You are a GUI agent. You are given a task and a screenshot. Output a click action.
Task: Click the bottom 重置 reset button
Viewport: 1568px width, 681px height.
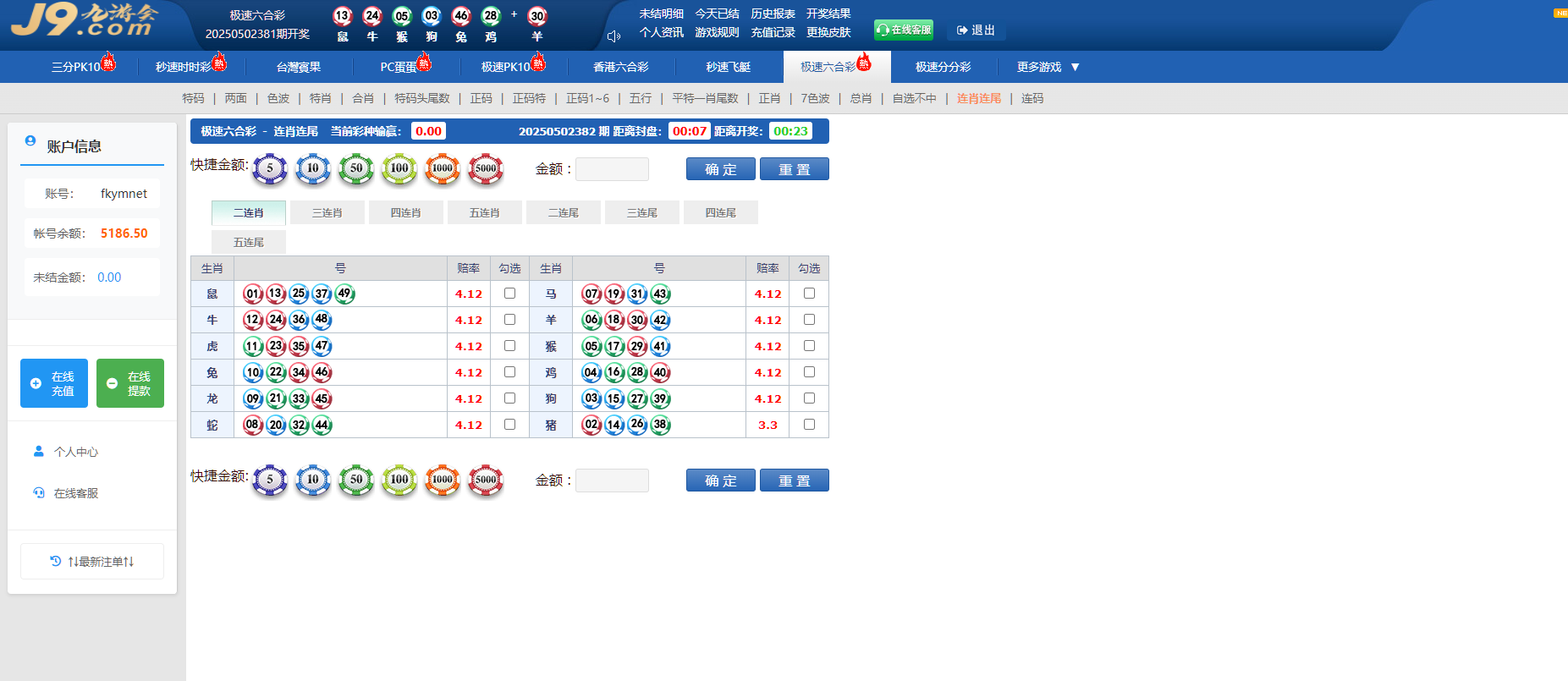[x=794, y=481]
